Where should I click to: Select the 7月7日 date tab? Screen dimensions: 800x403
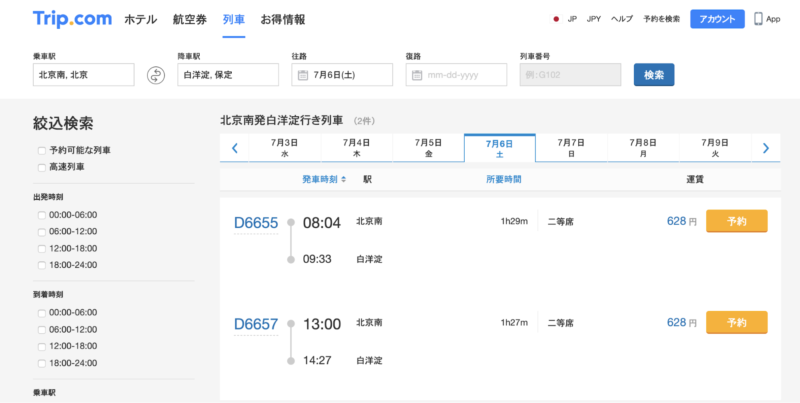(571, 148)
